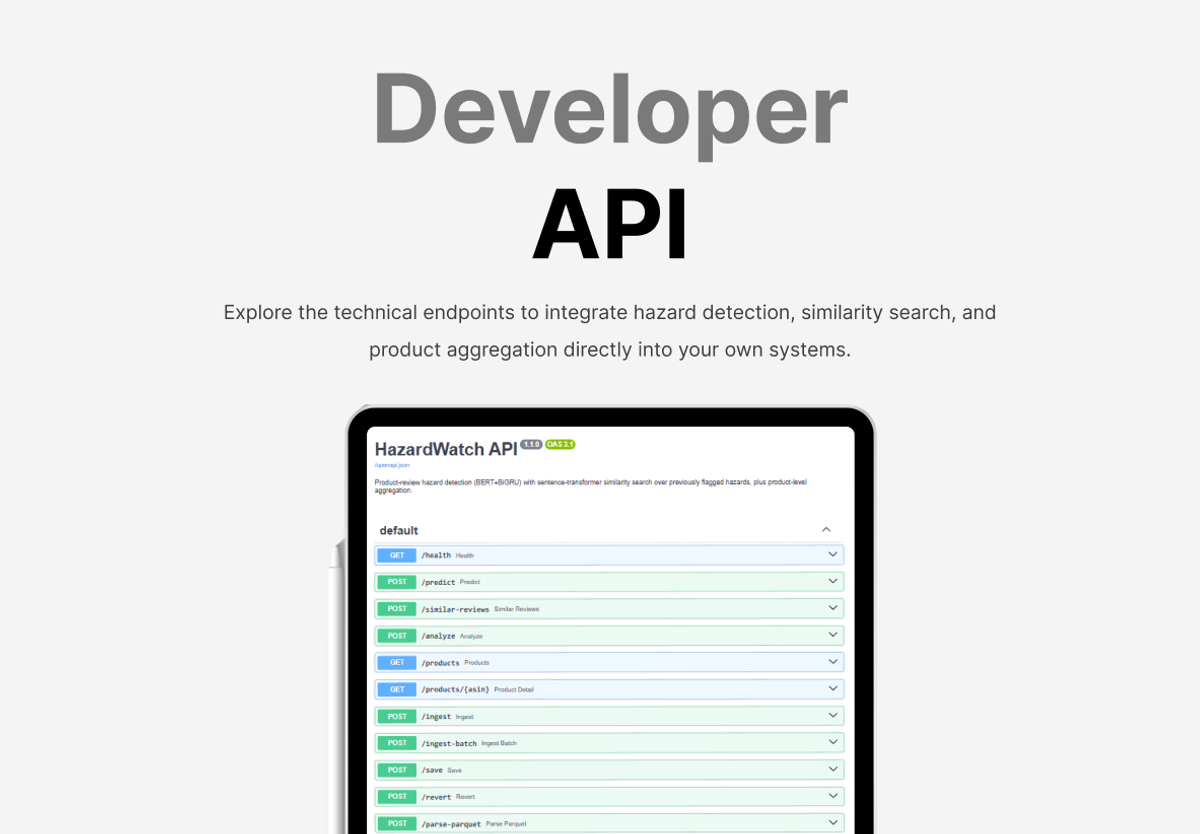Expand the /save endpoint chevron
The image size is (1200, 834).
(832, 770)
